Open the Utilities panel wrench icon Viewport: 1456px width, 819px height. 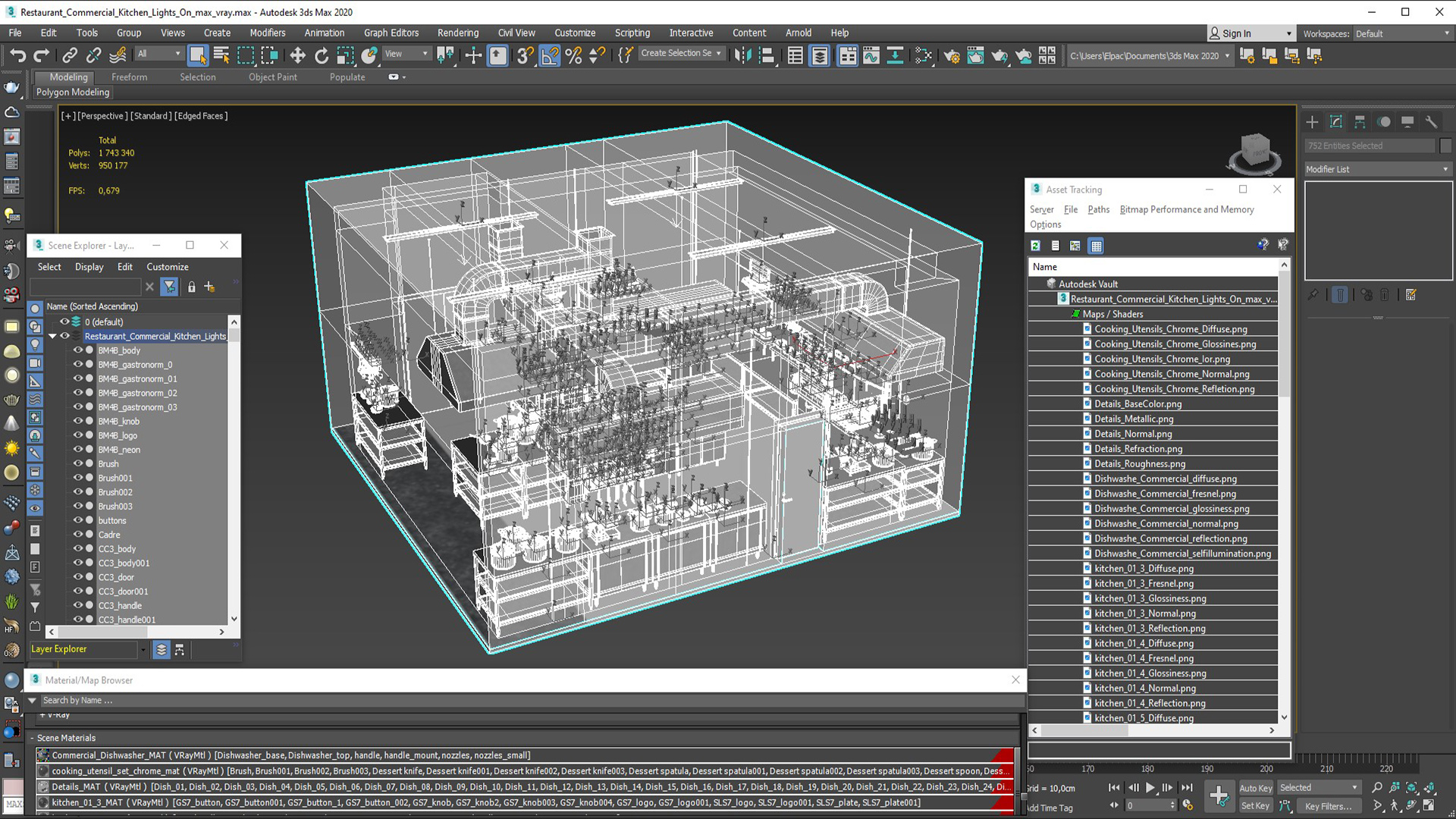(x=1431, y=122)
